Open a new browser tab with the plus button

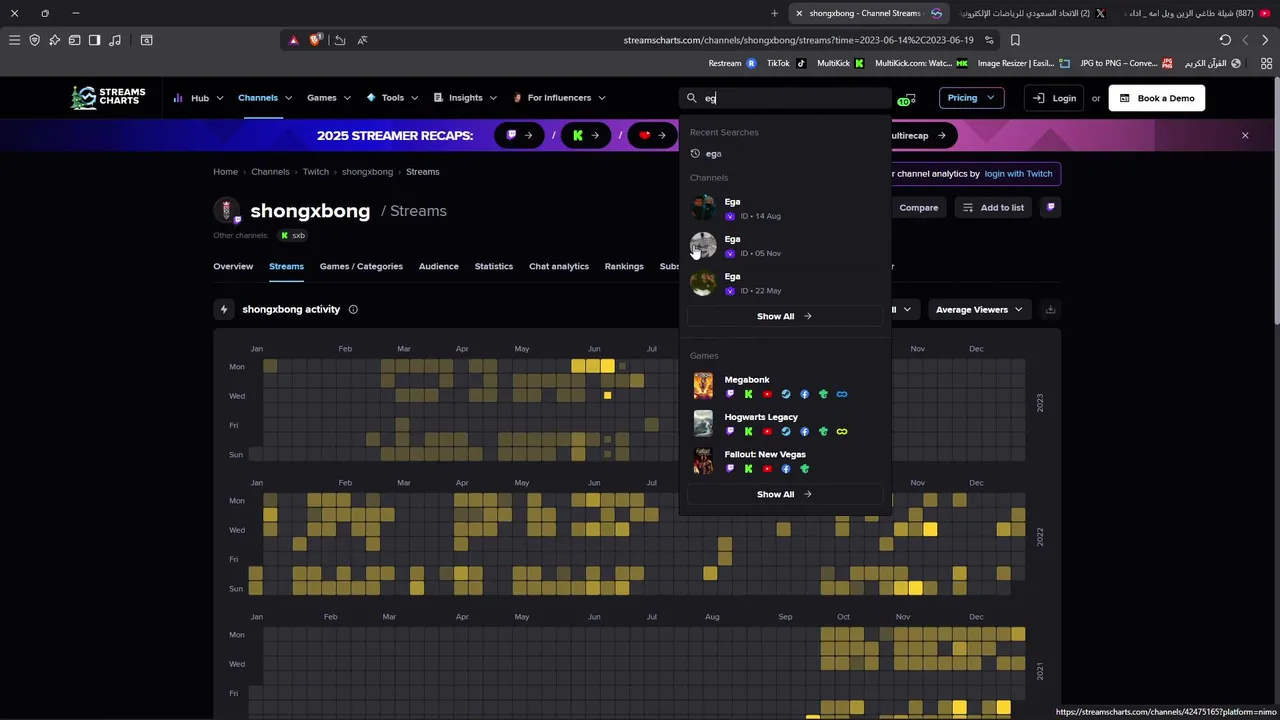coord(774,13)
